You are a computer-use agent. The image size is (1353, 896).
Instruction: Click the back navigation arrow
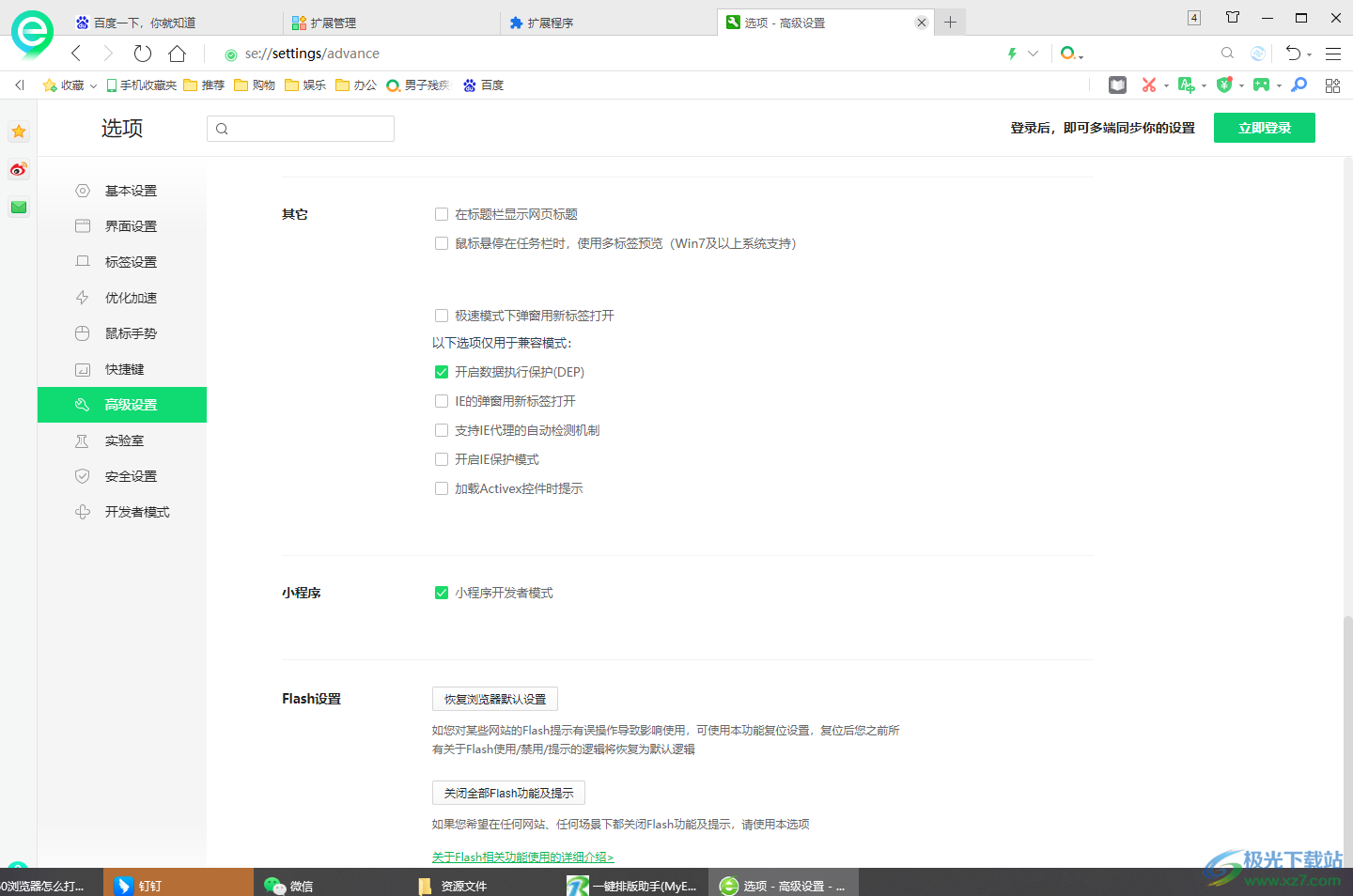76,54
